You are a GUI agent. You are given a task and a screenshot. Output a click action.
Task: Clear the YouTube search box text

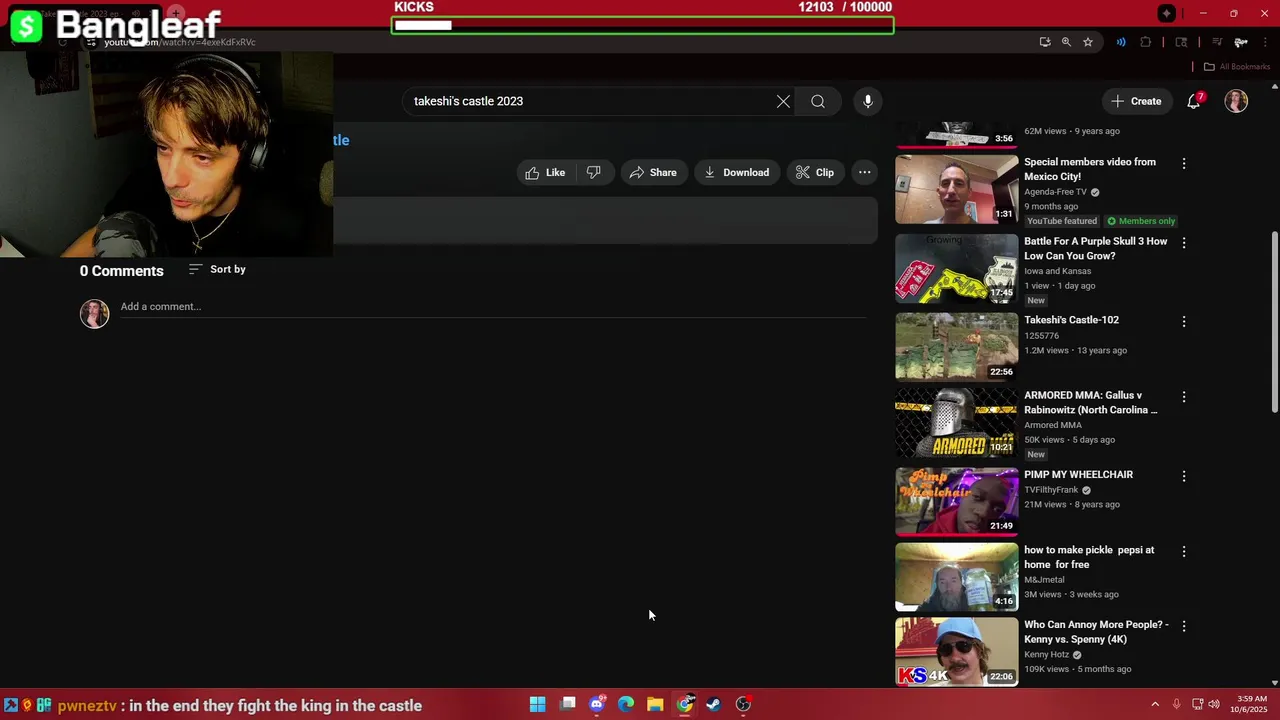pyautogui.click(x=783, y=101)
